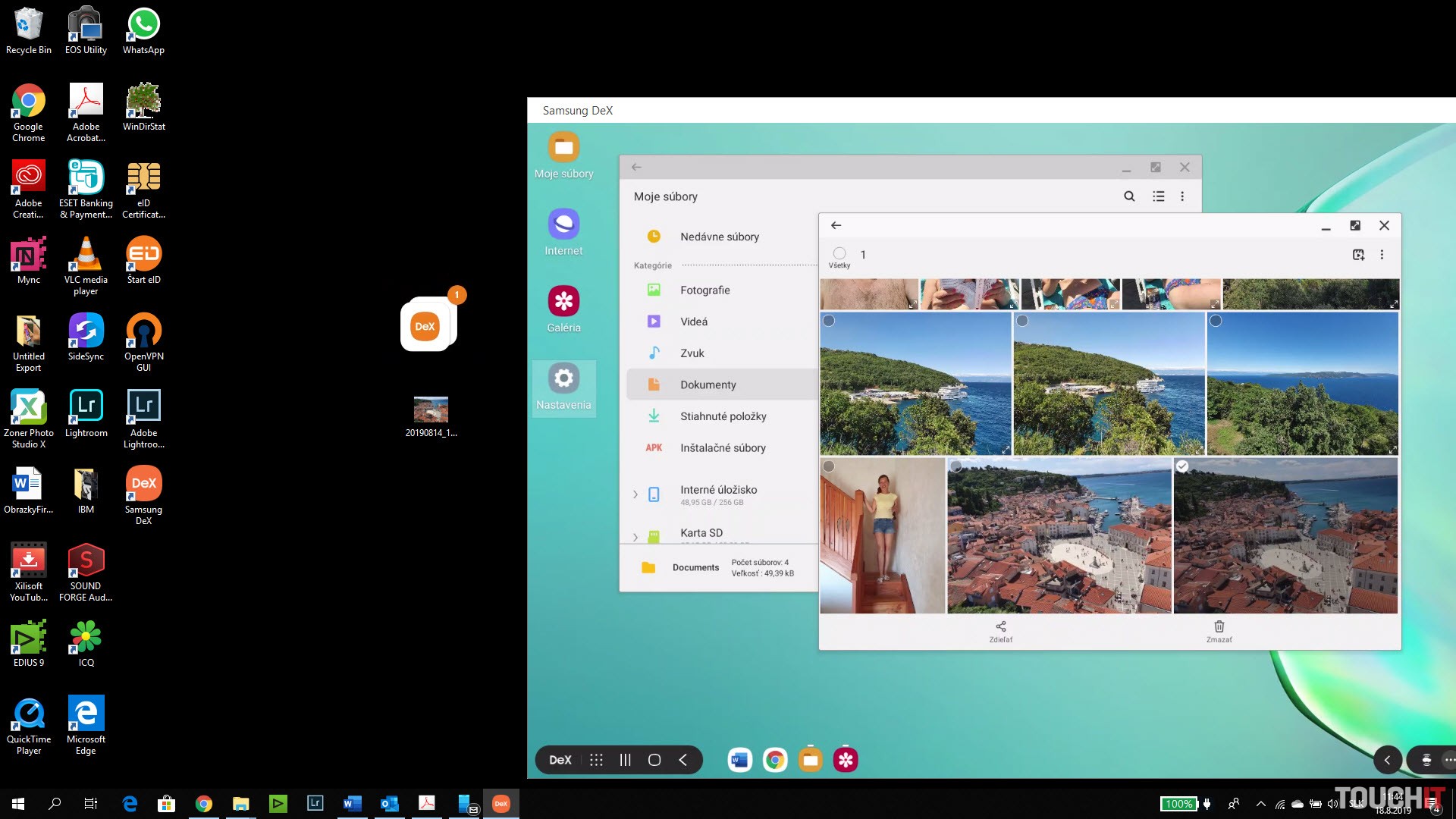Expand Interné úložisko storage tree

(635, 494)
